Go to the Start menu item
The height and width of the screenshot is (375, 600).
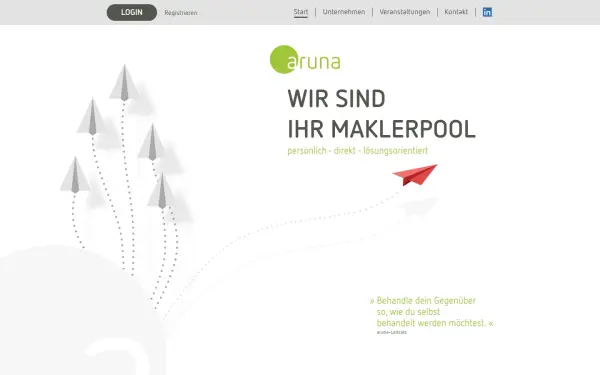tap(301, 12)
